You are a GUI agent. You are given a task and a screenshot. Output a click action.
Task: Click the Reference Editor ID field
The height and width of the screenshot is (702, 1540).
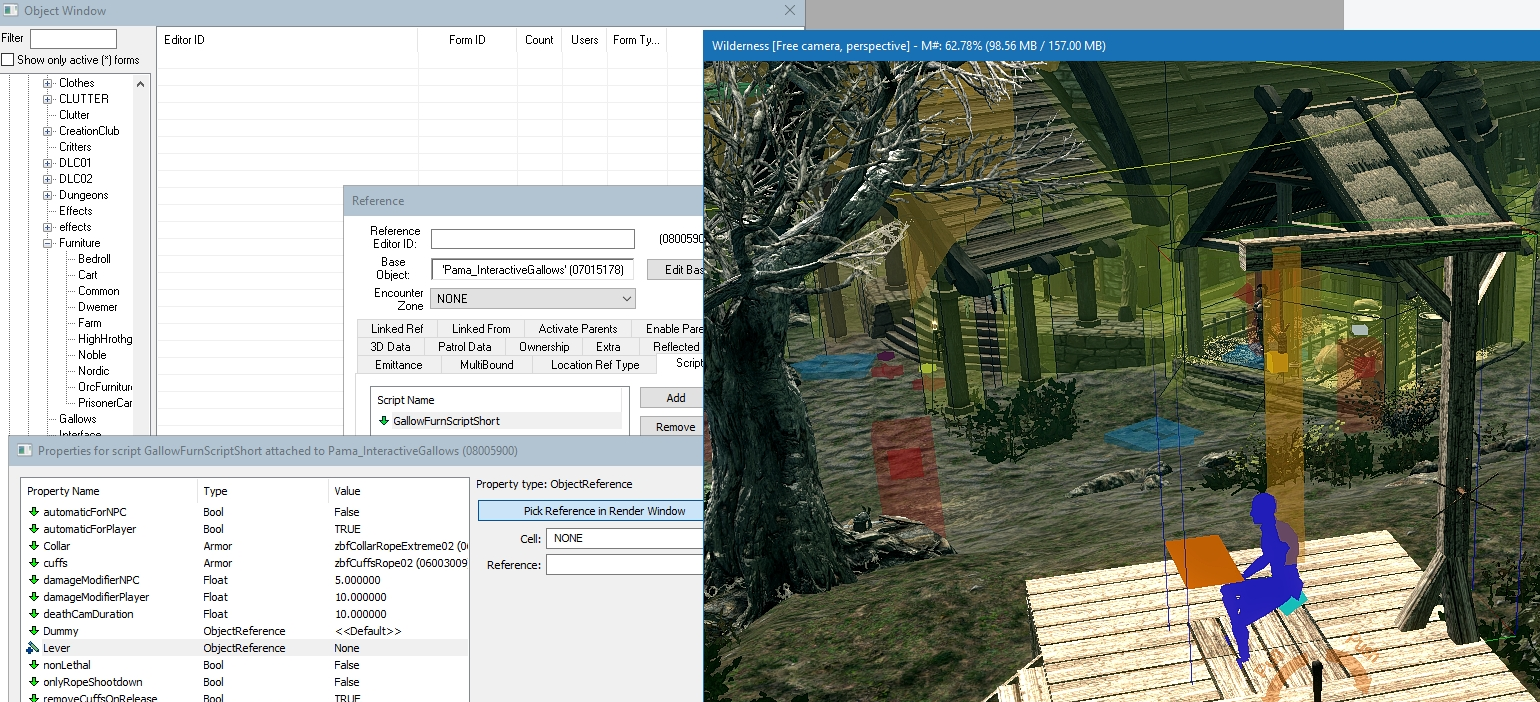click(x=533, y=239)
